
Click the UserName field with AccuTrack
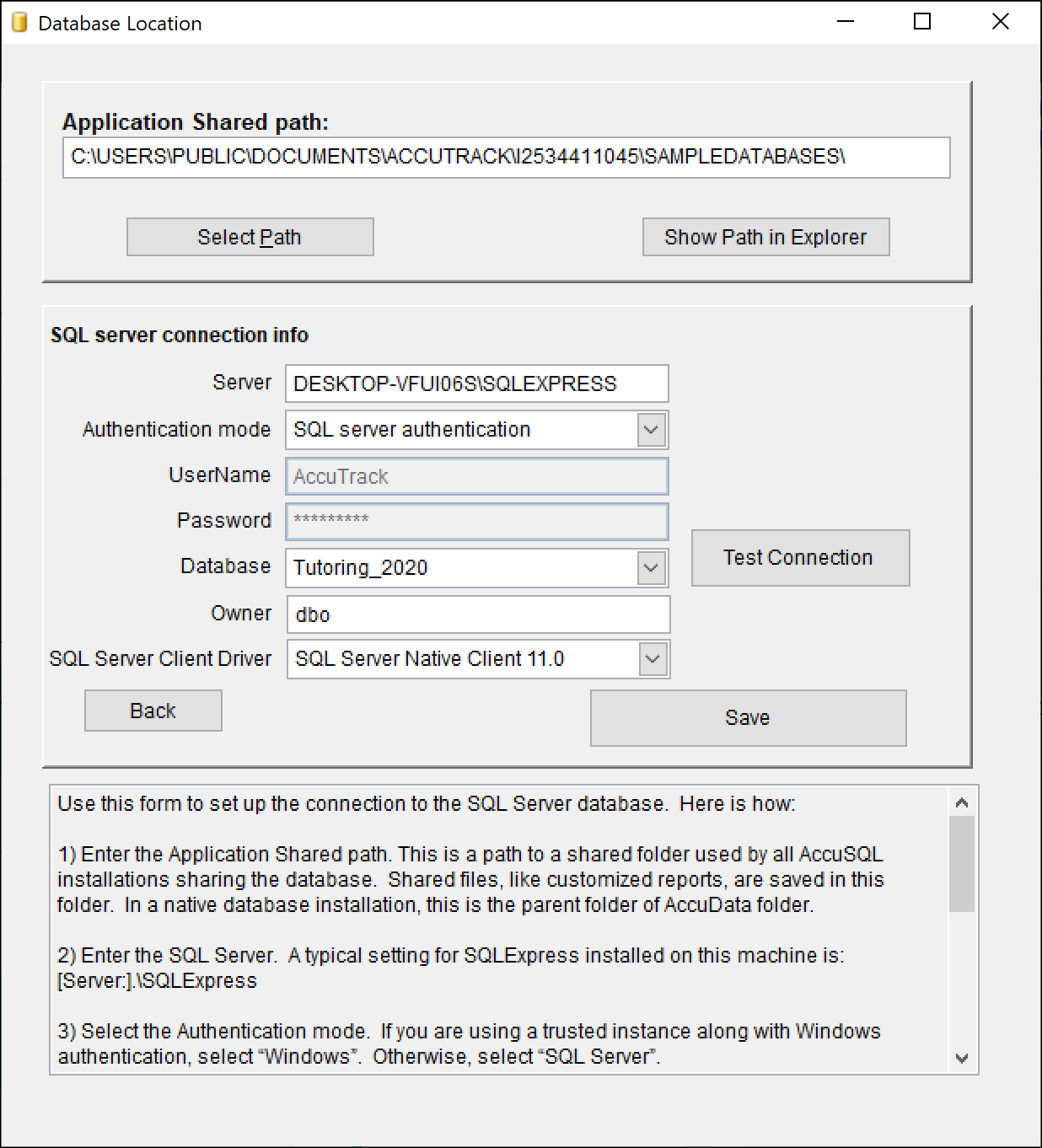tap(476, 476)
